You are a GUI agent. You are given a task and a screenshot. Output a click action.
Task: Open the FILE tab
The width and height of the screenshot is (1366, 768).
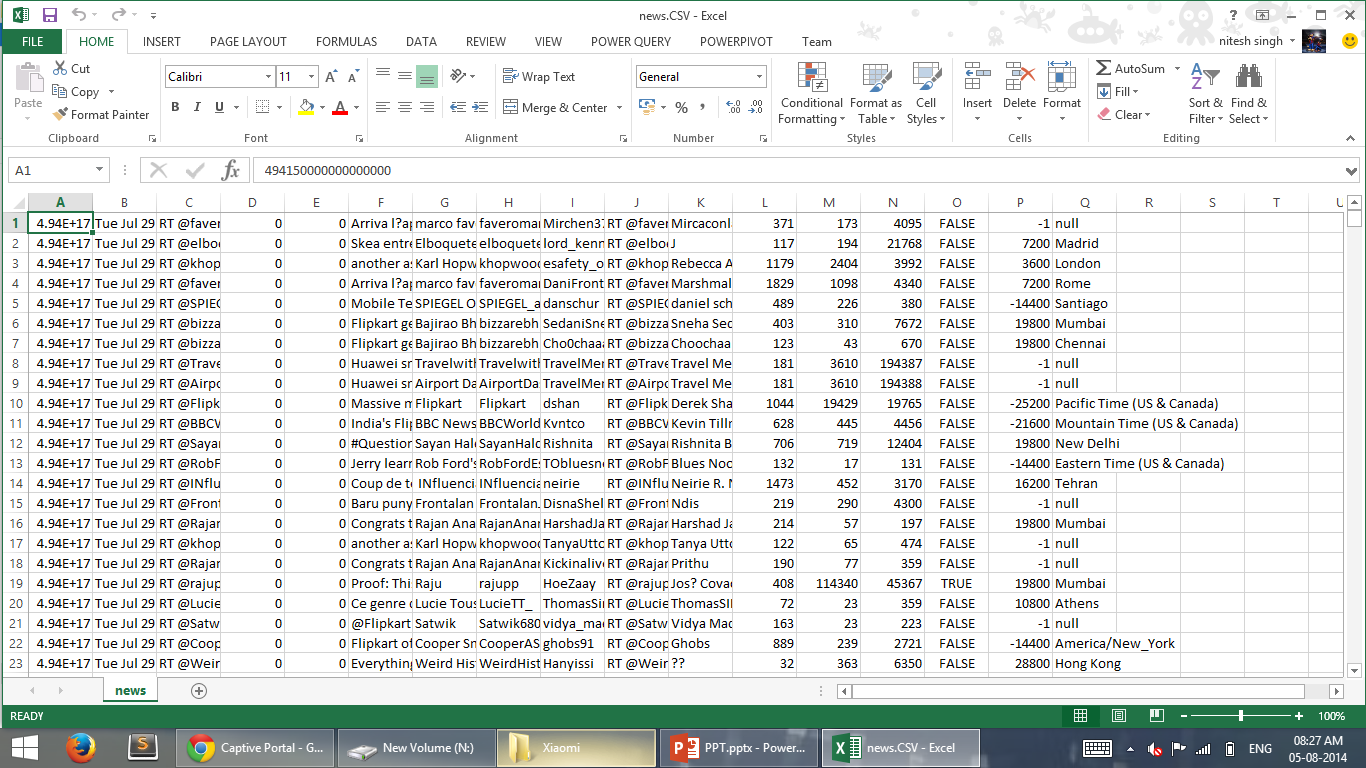pos(32,42)
